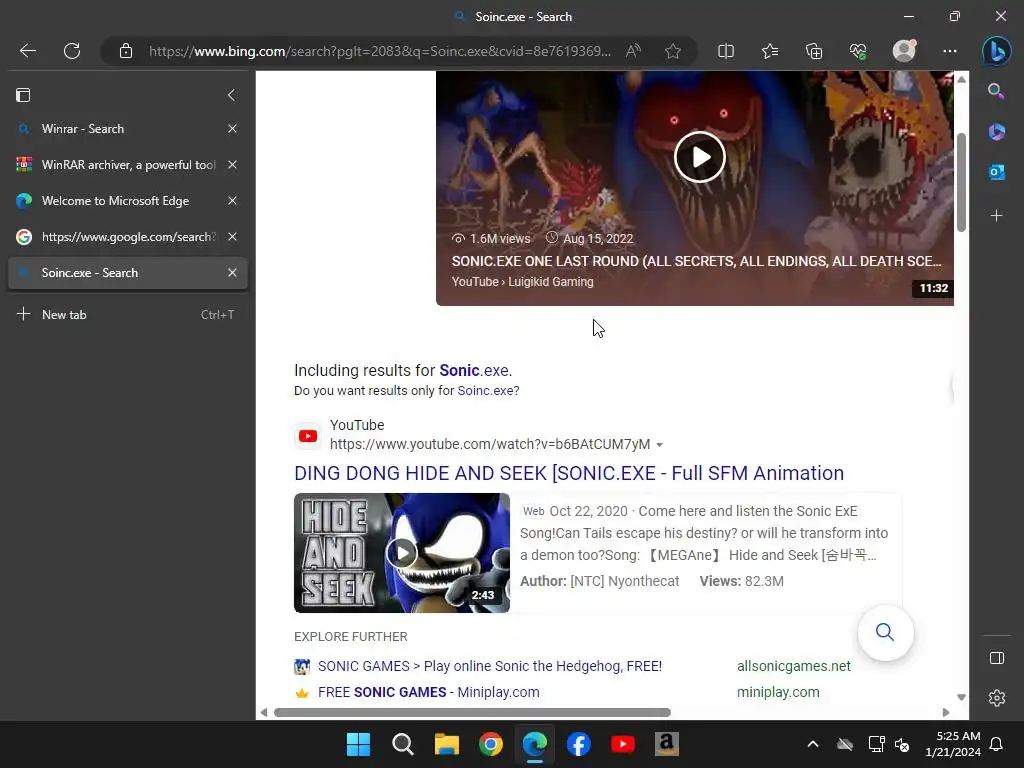Open tab actions menu icon
Screen dimensions: 1024x768
[x=23, y=95]
